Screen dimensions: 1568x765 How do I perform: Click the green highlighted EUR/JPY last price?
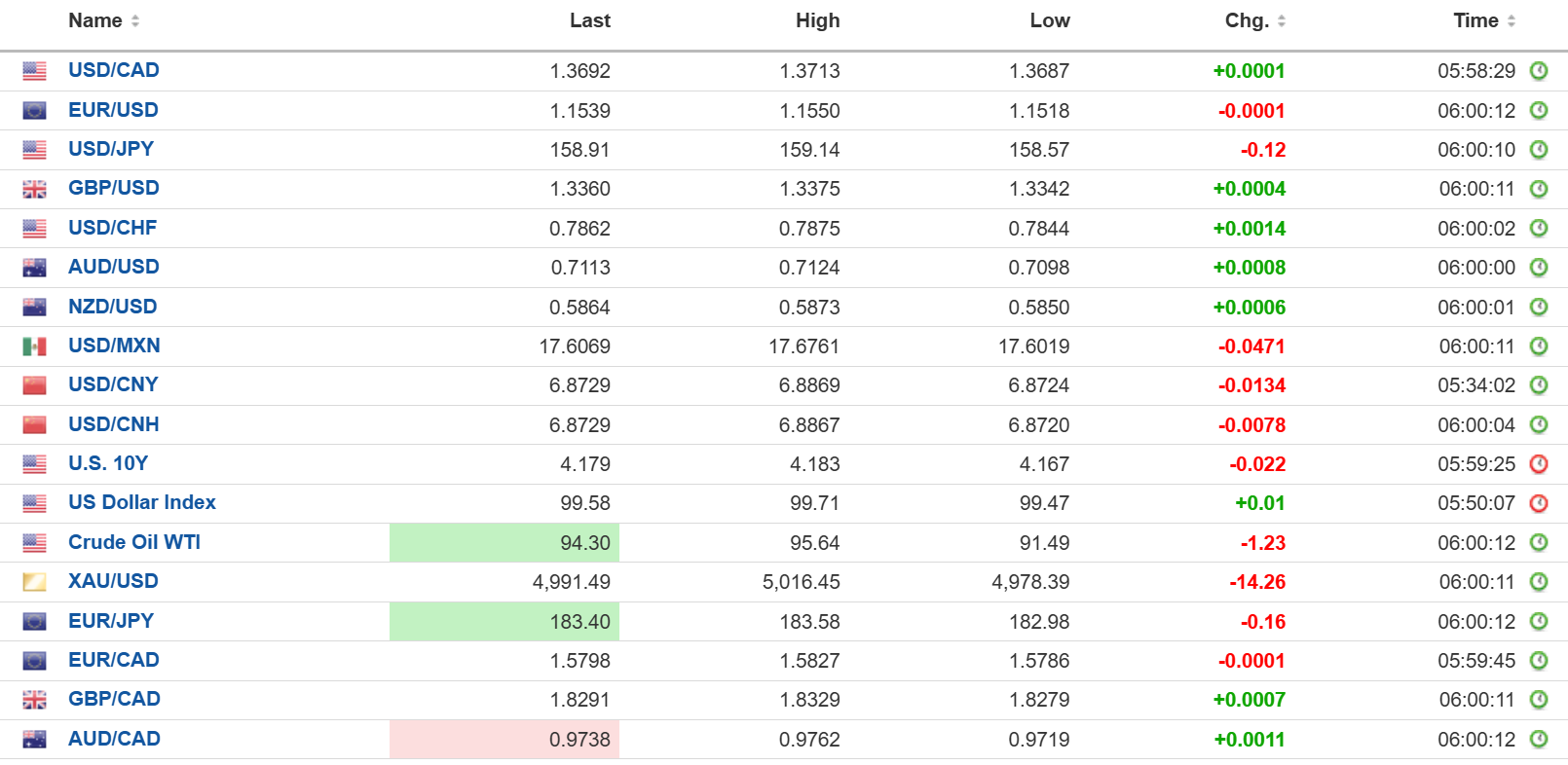[x=579, y=622]
